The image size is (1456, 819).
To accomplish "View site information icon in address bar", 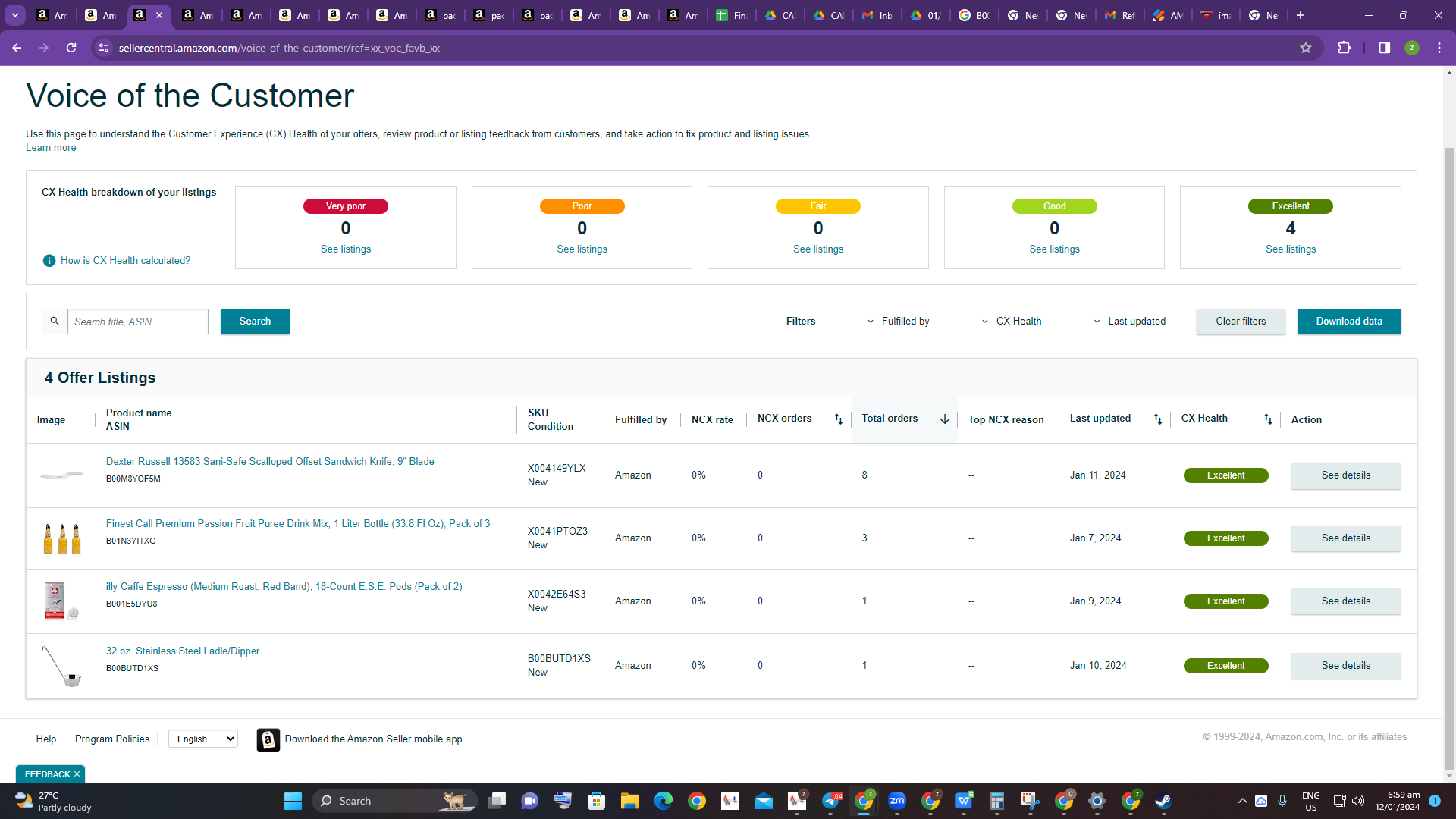I will click(104, 48).
